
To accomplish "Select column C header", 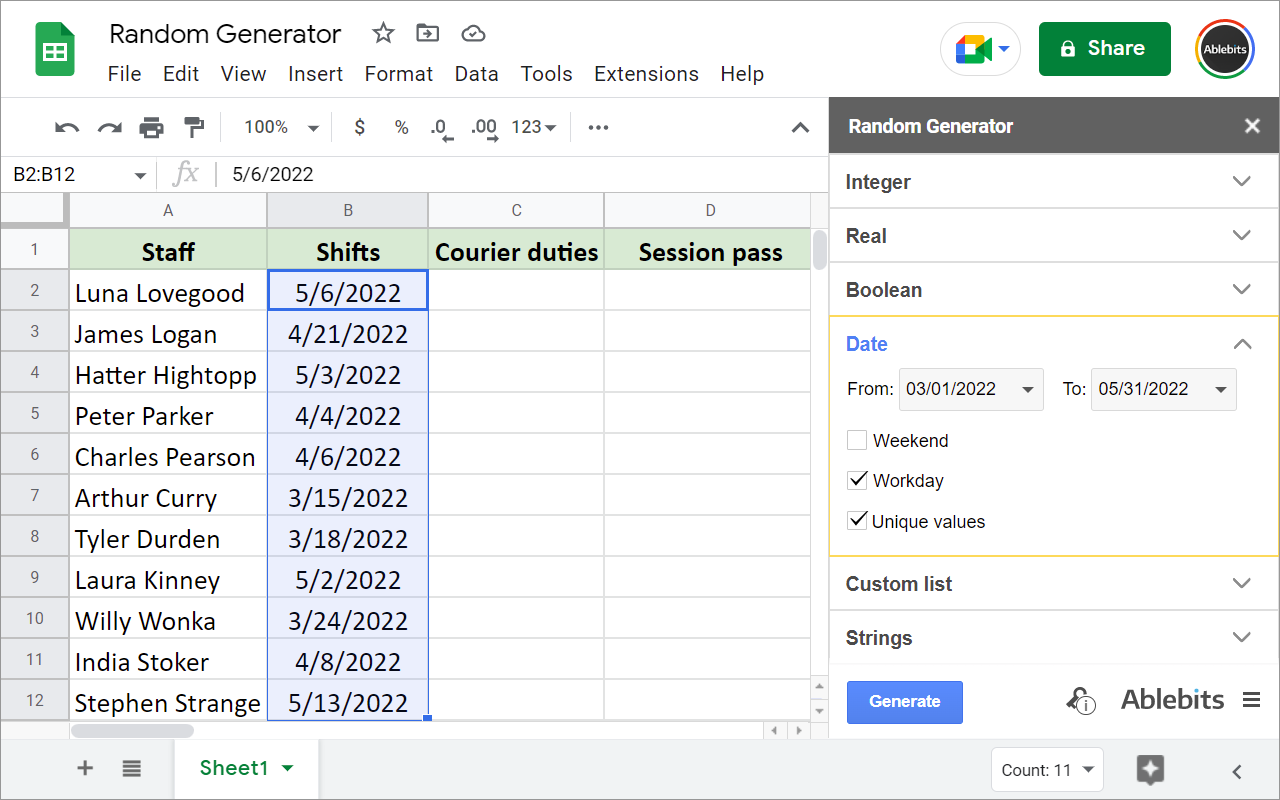I will pyautogui.click(x=516, y=210).
